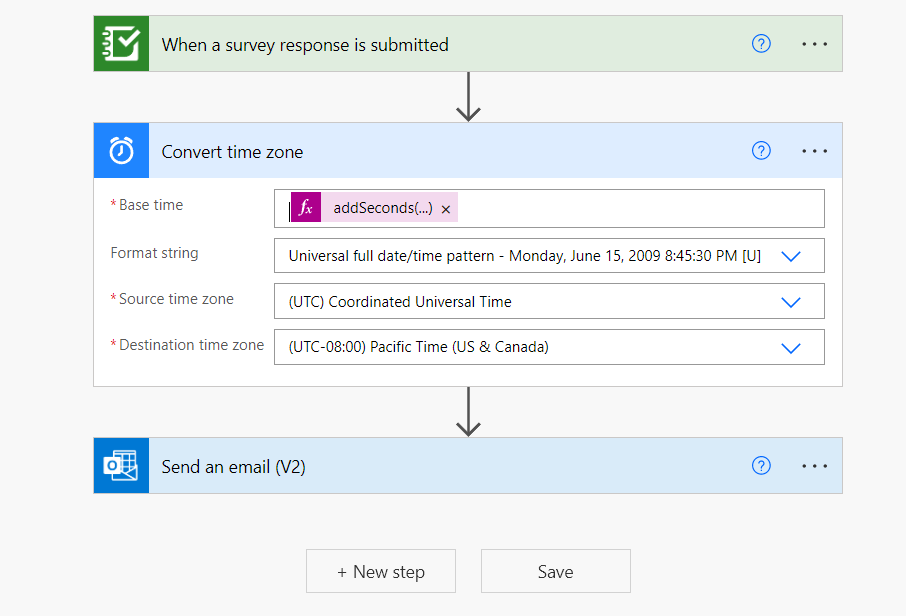This screenshot has height=616, width=906.
Task: Click the fx expression icon in Base time
Action: point(306,208)
